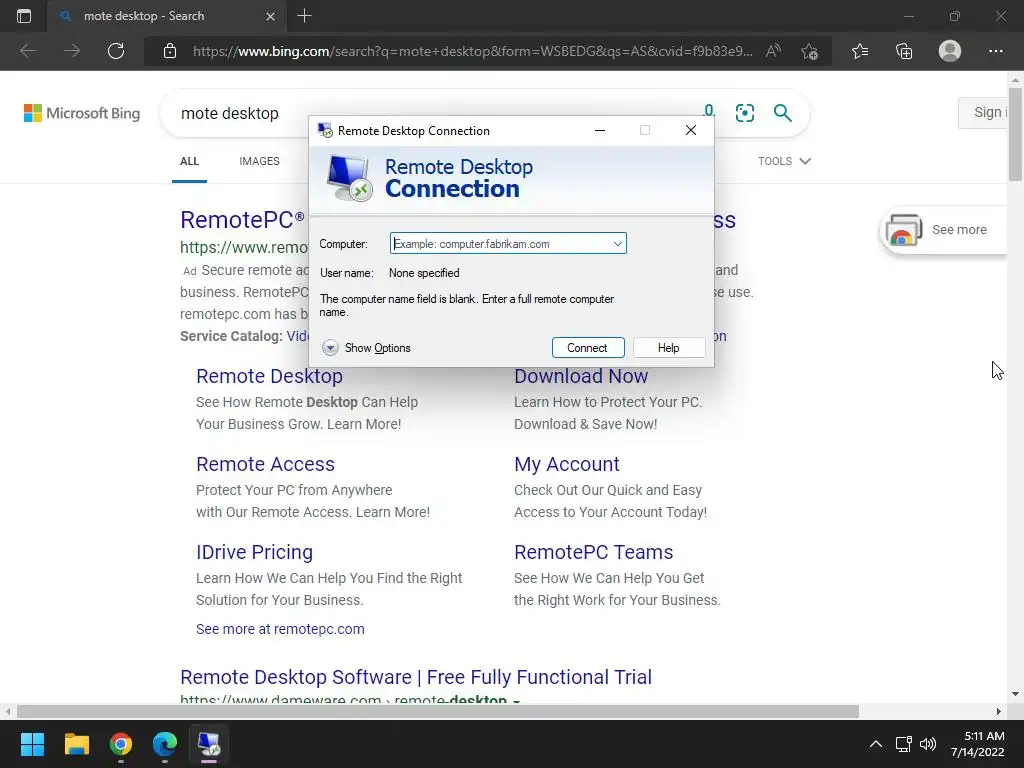Open Help in Remote Desktop Connection

pos(669,347)
